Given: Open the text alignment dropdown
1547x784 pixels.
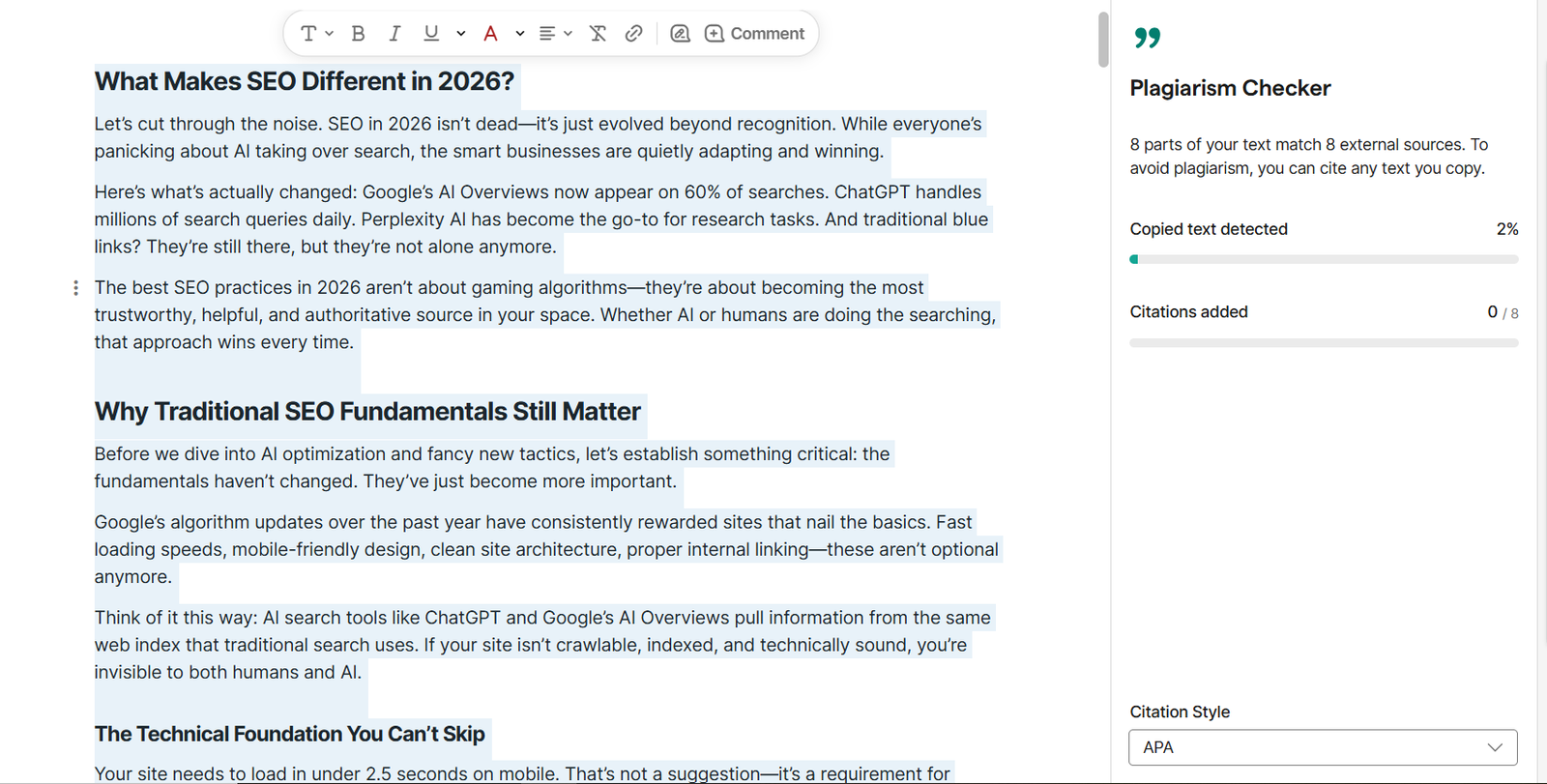Looking at the screenshot, I should pos(555,34).
